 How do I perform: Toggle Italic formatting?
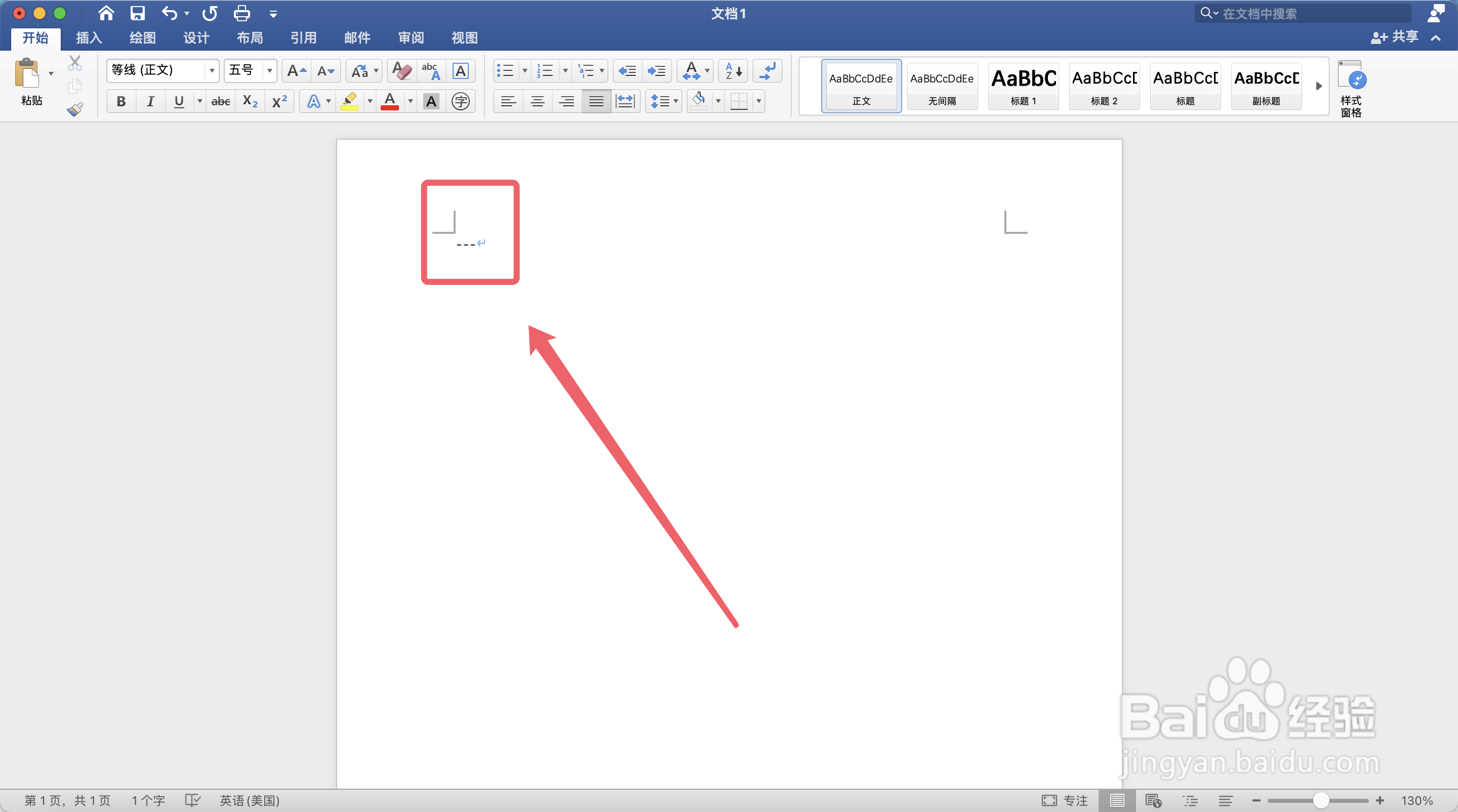click(150, 101)
